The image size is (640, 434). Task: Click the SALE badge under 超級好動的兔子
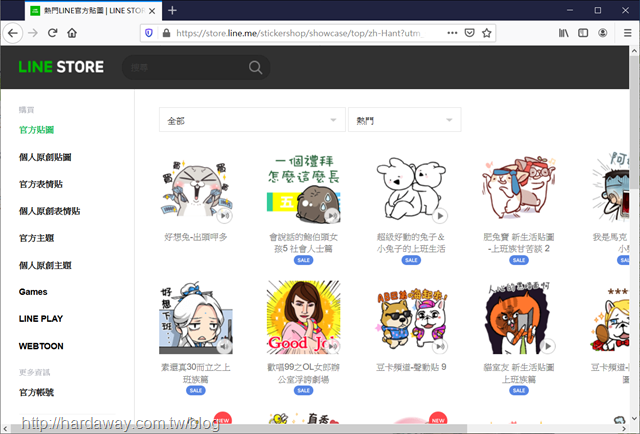tap(411, 260)
